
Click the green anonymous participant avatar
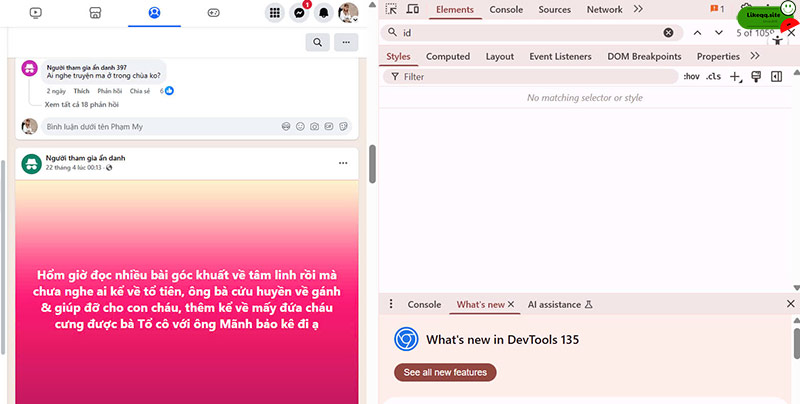[x=31, y=163]
